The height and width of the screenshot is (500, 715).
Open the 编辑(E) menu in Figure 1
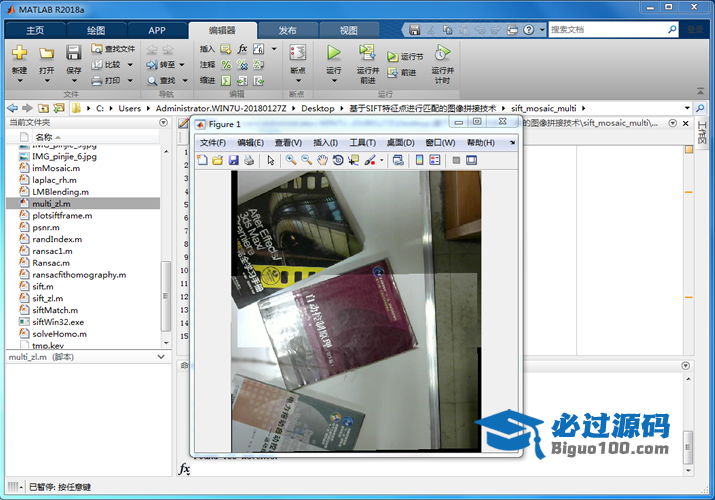[x=250, y=143]
